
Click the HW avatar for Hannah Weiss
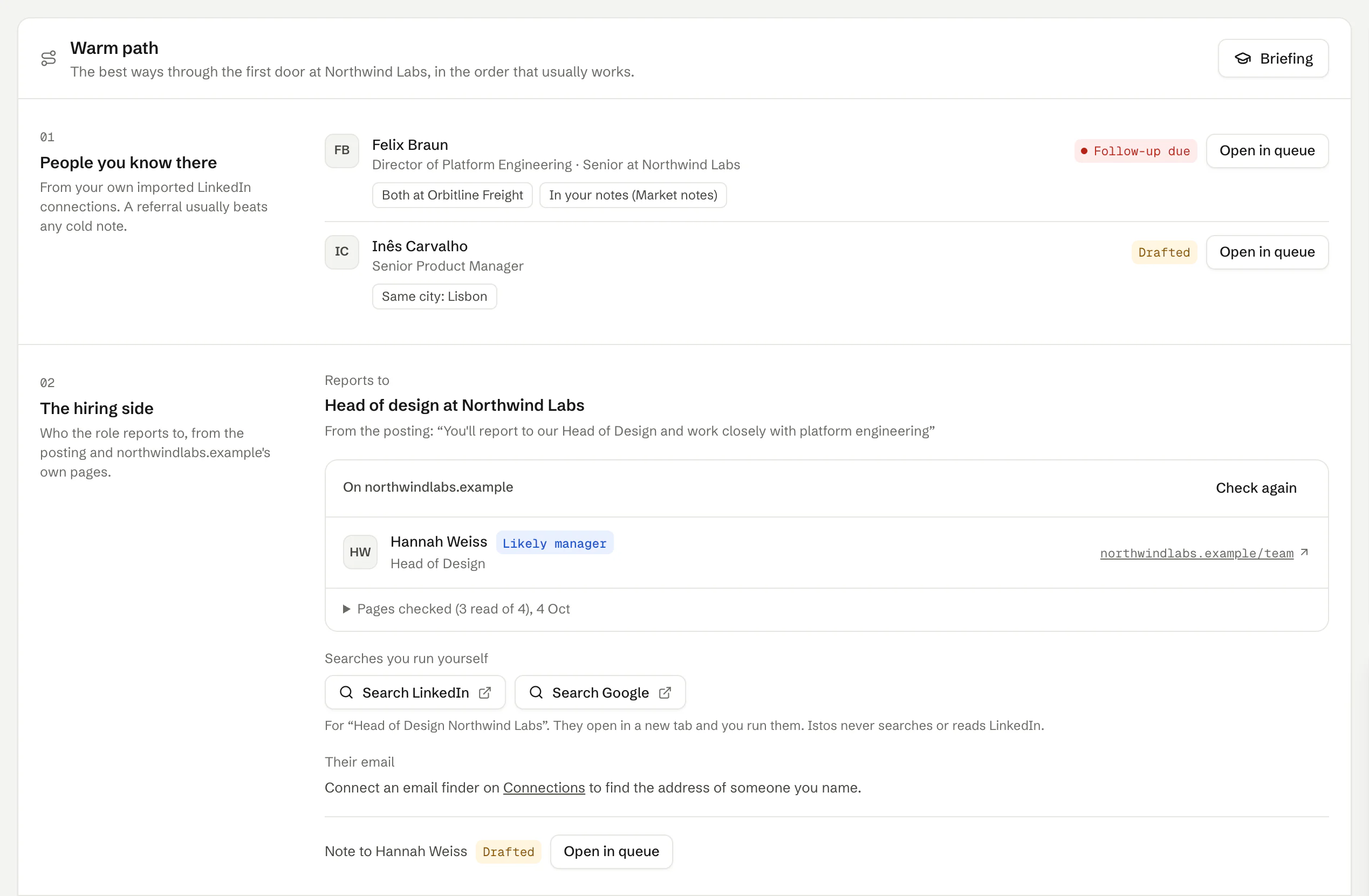click(x=360, y=552)
